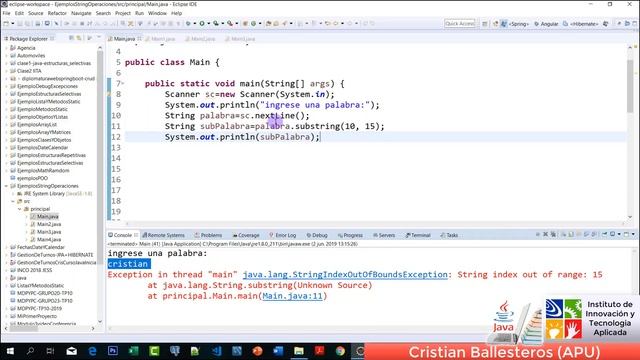
Task: Click the highlighted 'cristian' console input text
Action: (129, 264)
